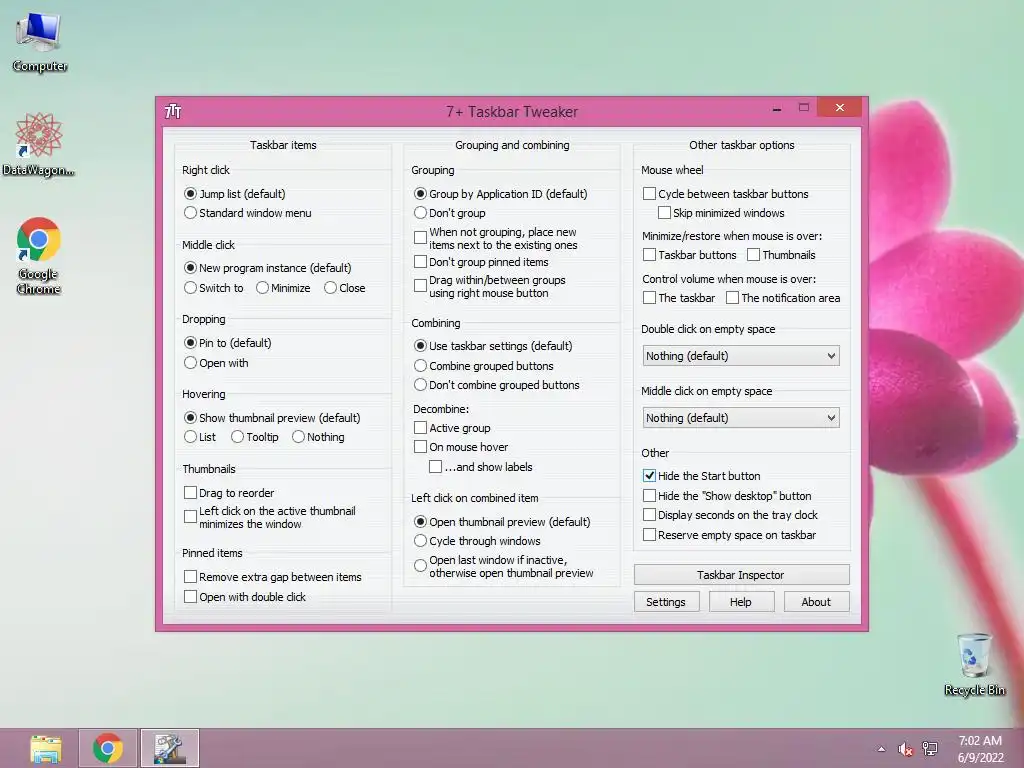The image size is (1024, 768).
Task: Switch to Chrome in the taskbar
Action: 108,748
